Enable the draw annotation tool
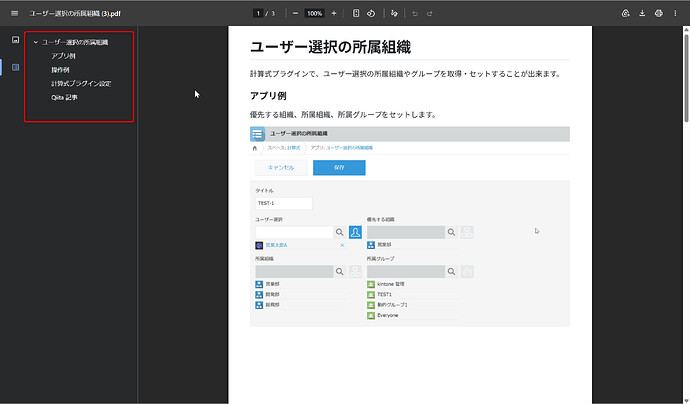The height and width of the screenshot is (404, 690). click(x=395, y=14)
